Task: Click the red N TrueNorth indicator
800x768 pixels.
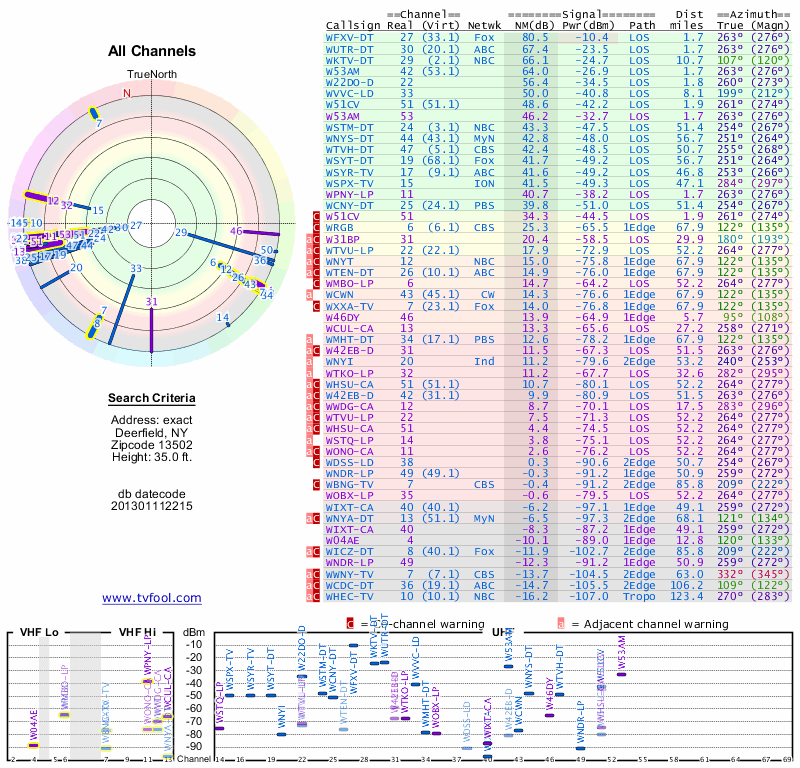Action: (x=126, y=93)
